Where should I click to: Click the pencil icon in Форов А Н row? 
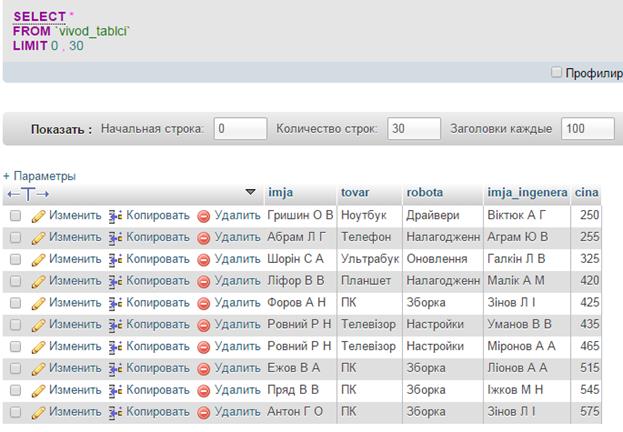[38, 304]
